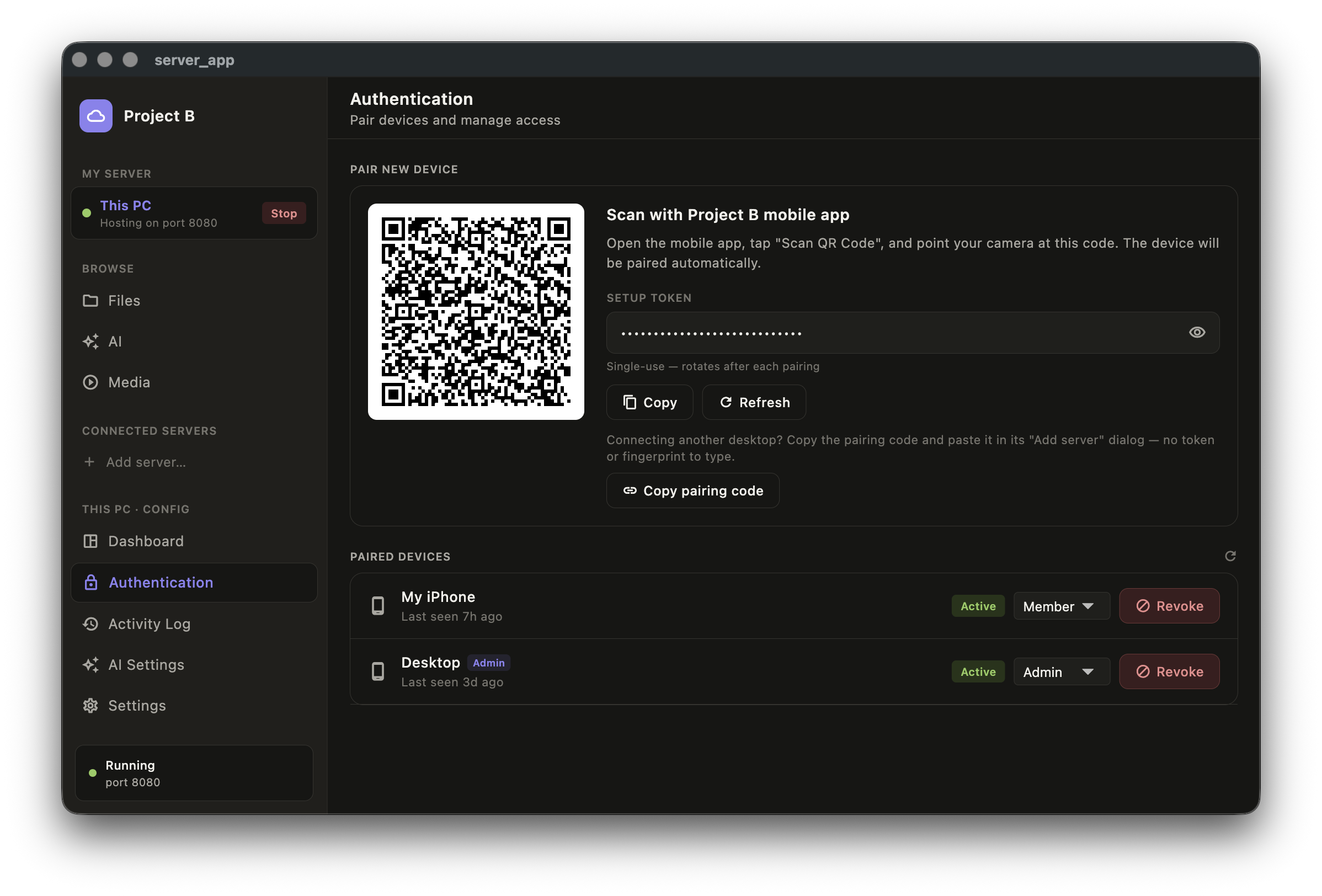This screenshot has height=896, width=1322.
Task: Click the play-circle icon beside Media
Action: 90,382
